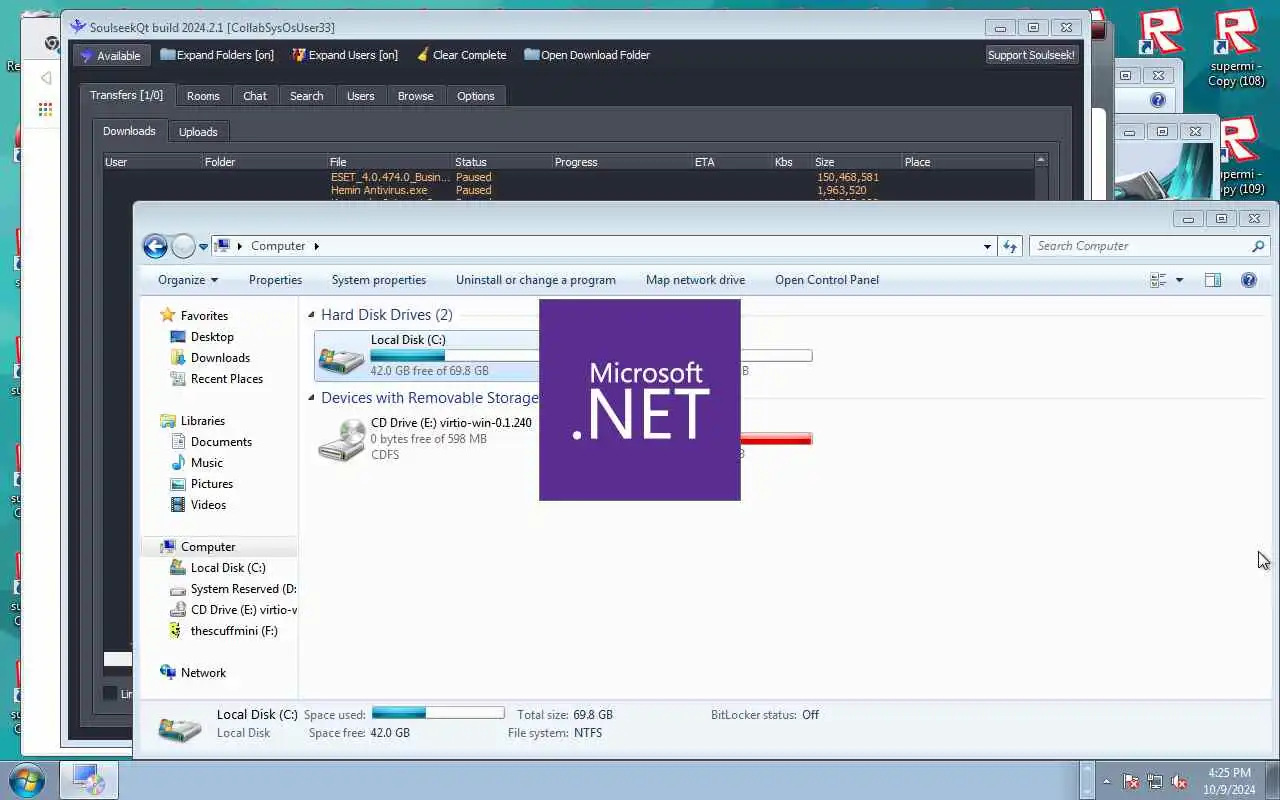Click the Search Computer input field
The height and width of the screenshot is (800, 1280).
(x=1140, y=246)
